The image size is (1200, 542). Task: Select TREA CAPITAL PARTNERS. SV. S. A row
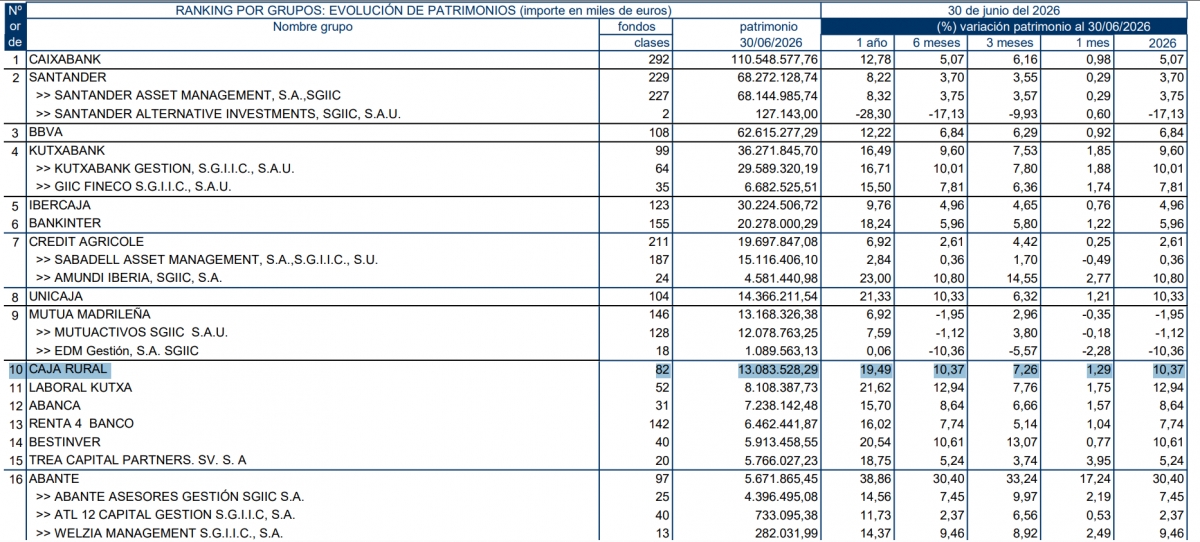(x=137, y=460)
